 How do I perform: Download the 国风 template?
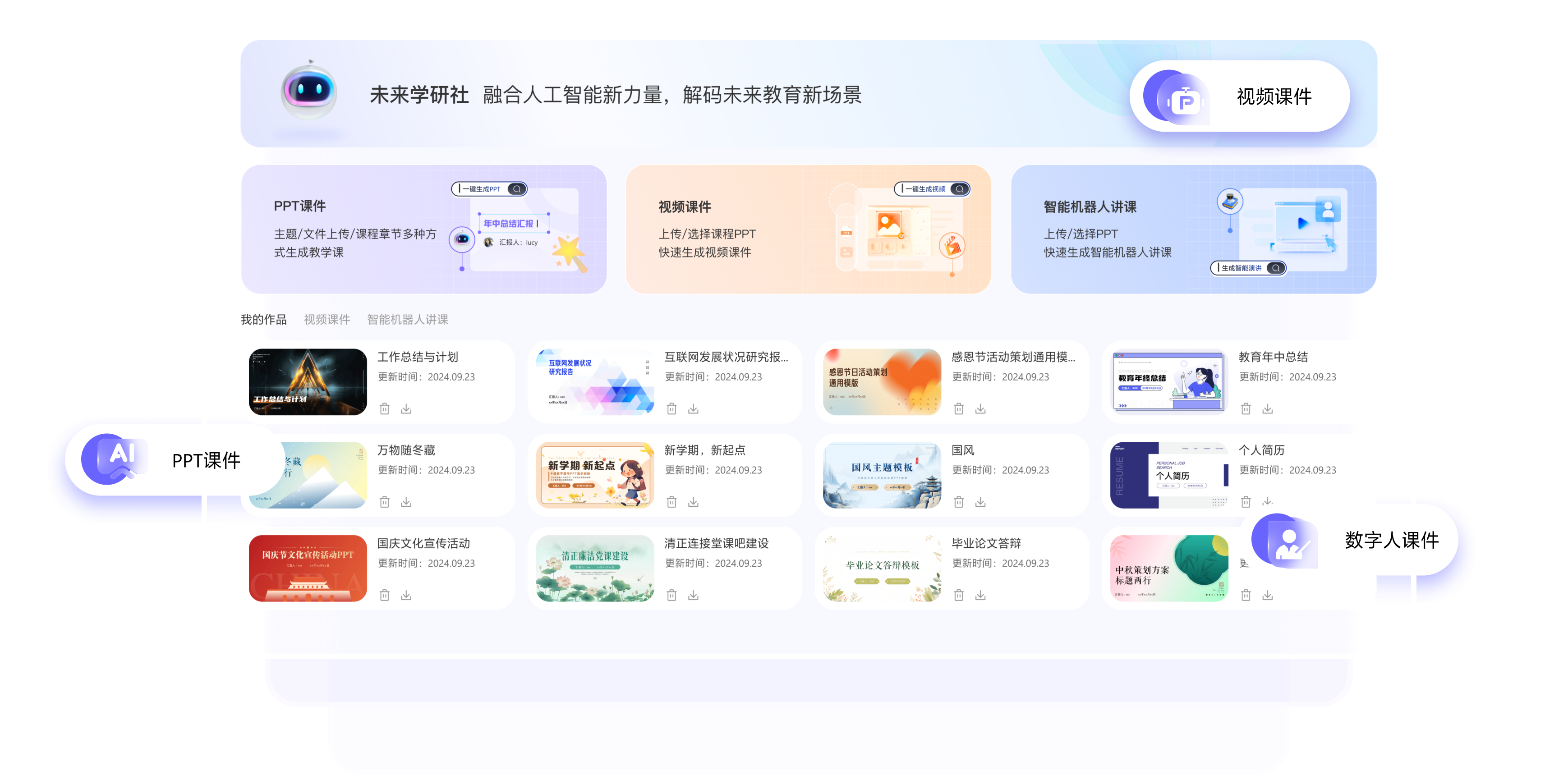click(x=980, y=502)
